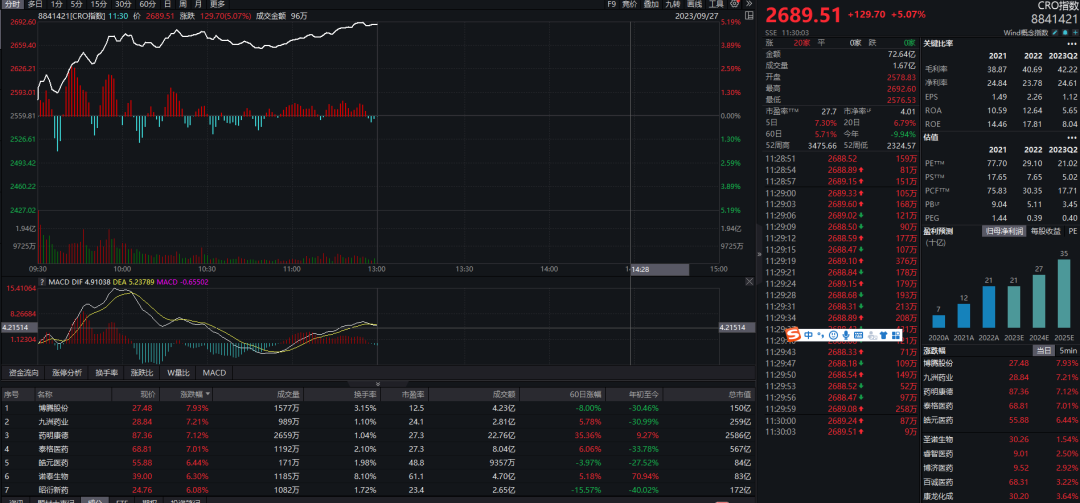Open the 估值 three-dot more menu
Image resolution: width=1080 pixels, height=503 pixels.
pos(1070,137)
